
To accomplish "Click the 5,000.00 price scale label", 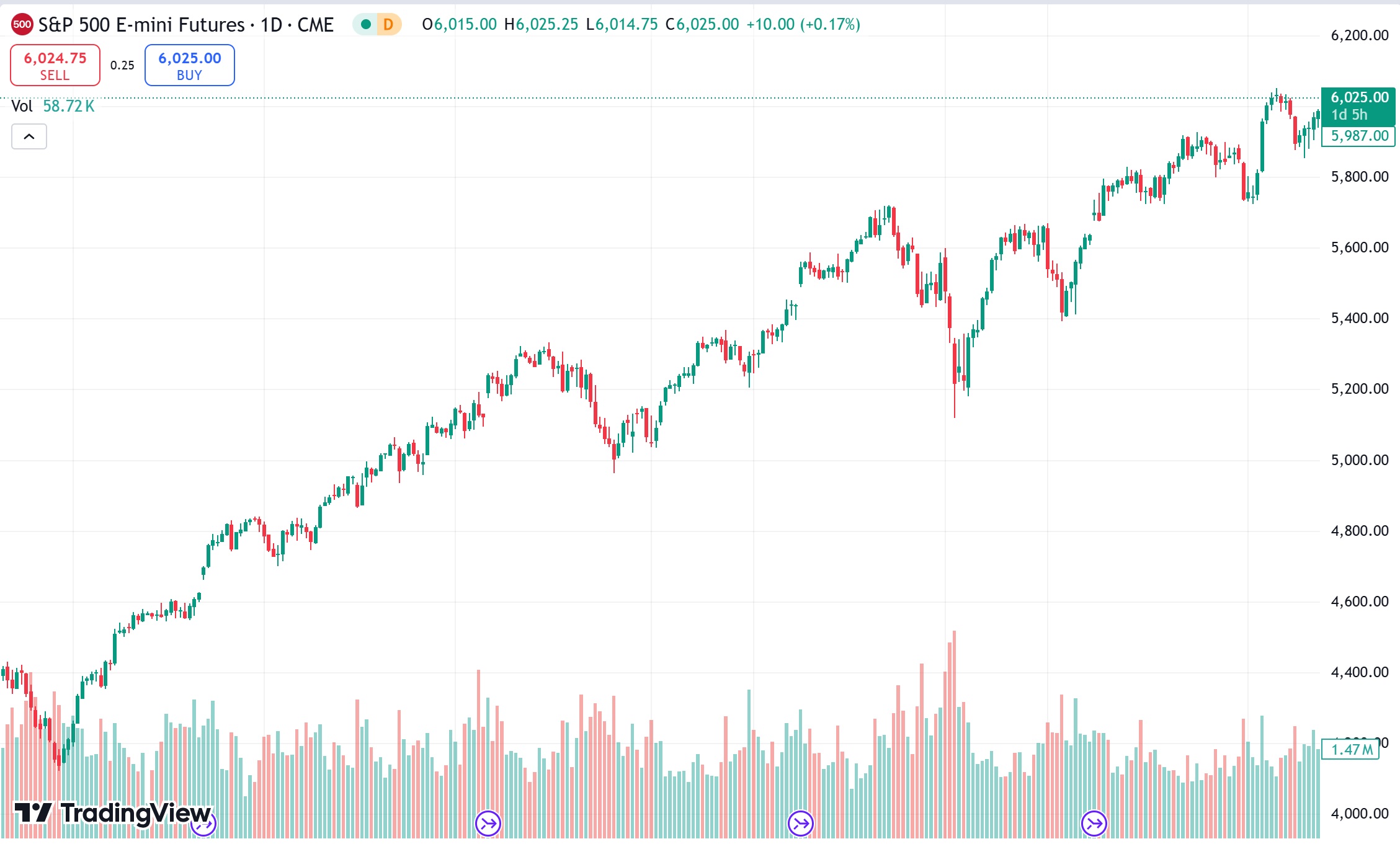I will [x=1359, y=460].
